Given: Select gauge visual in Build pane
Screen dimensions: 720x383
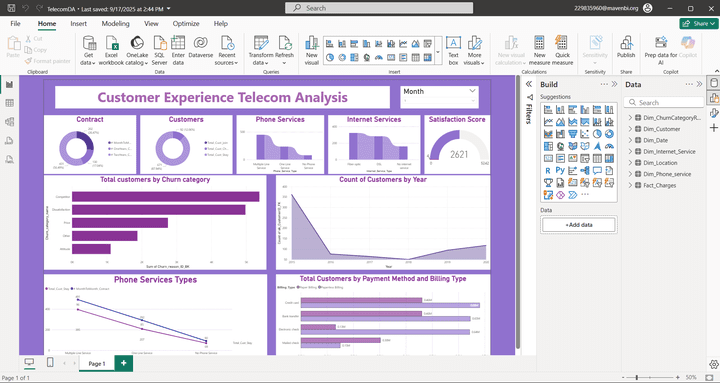Looking at the screenshot, I should click(609, 146).
